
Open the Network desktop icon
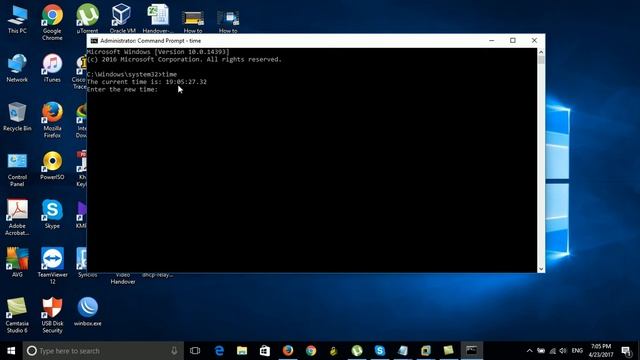point(17,68)
